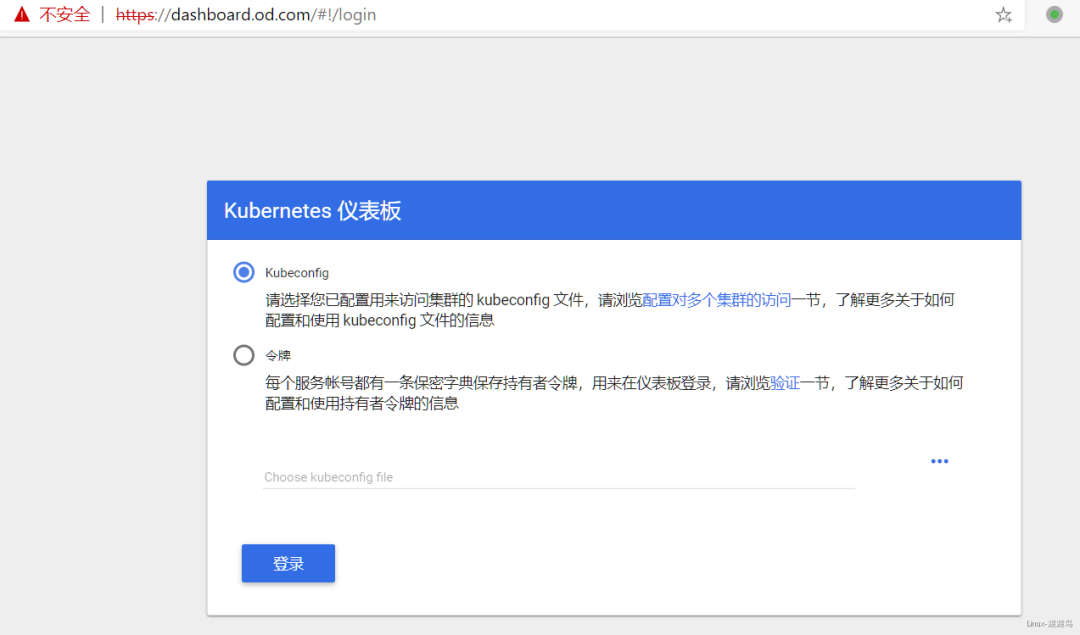
Task: Open the 验证 documentation link
Action: [784, 382]
